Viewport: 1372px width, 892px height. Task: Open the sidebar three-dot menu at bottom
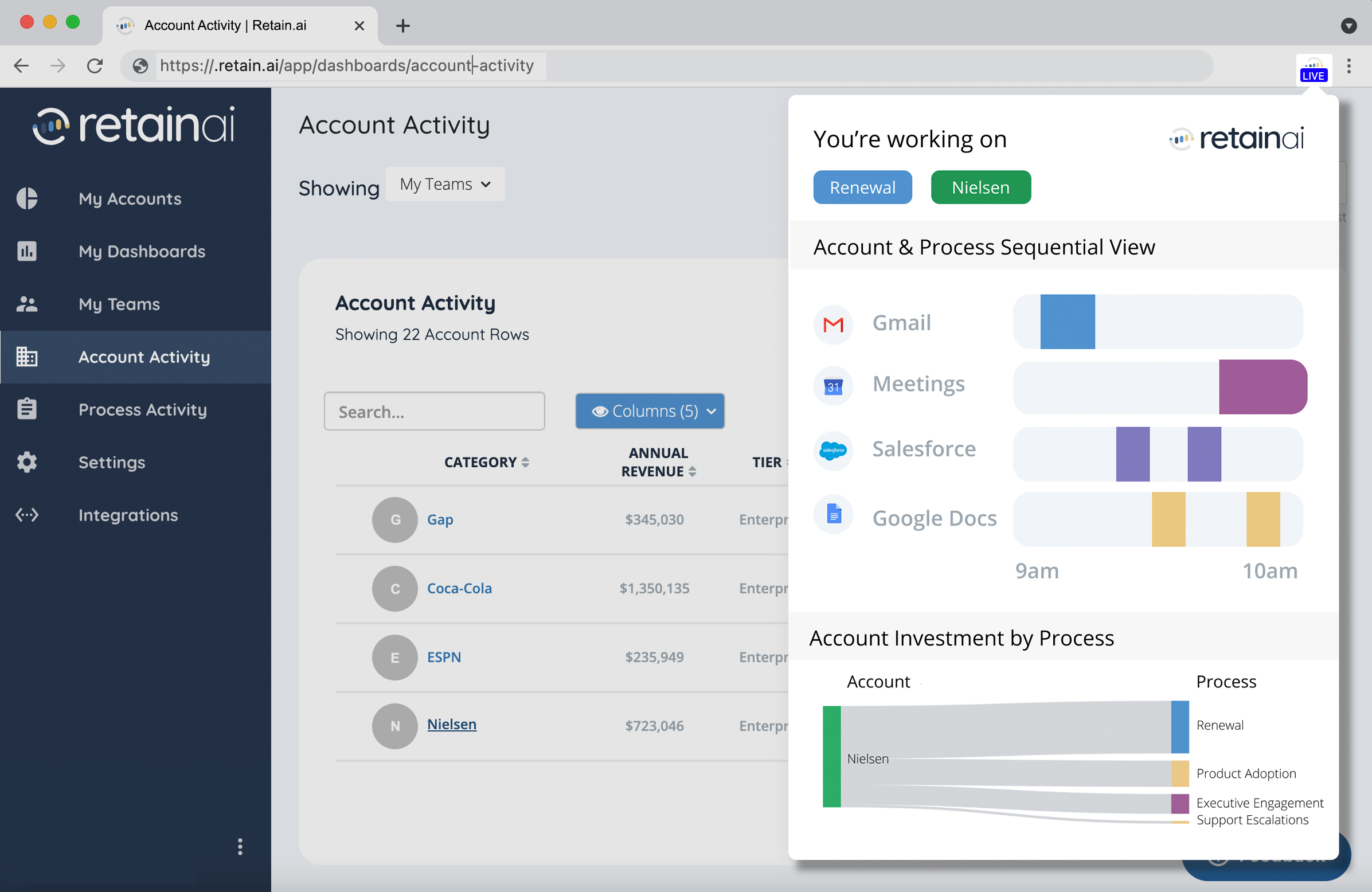click(240, 847)
